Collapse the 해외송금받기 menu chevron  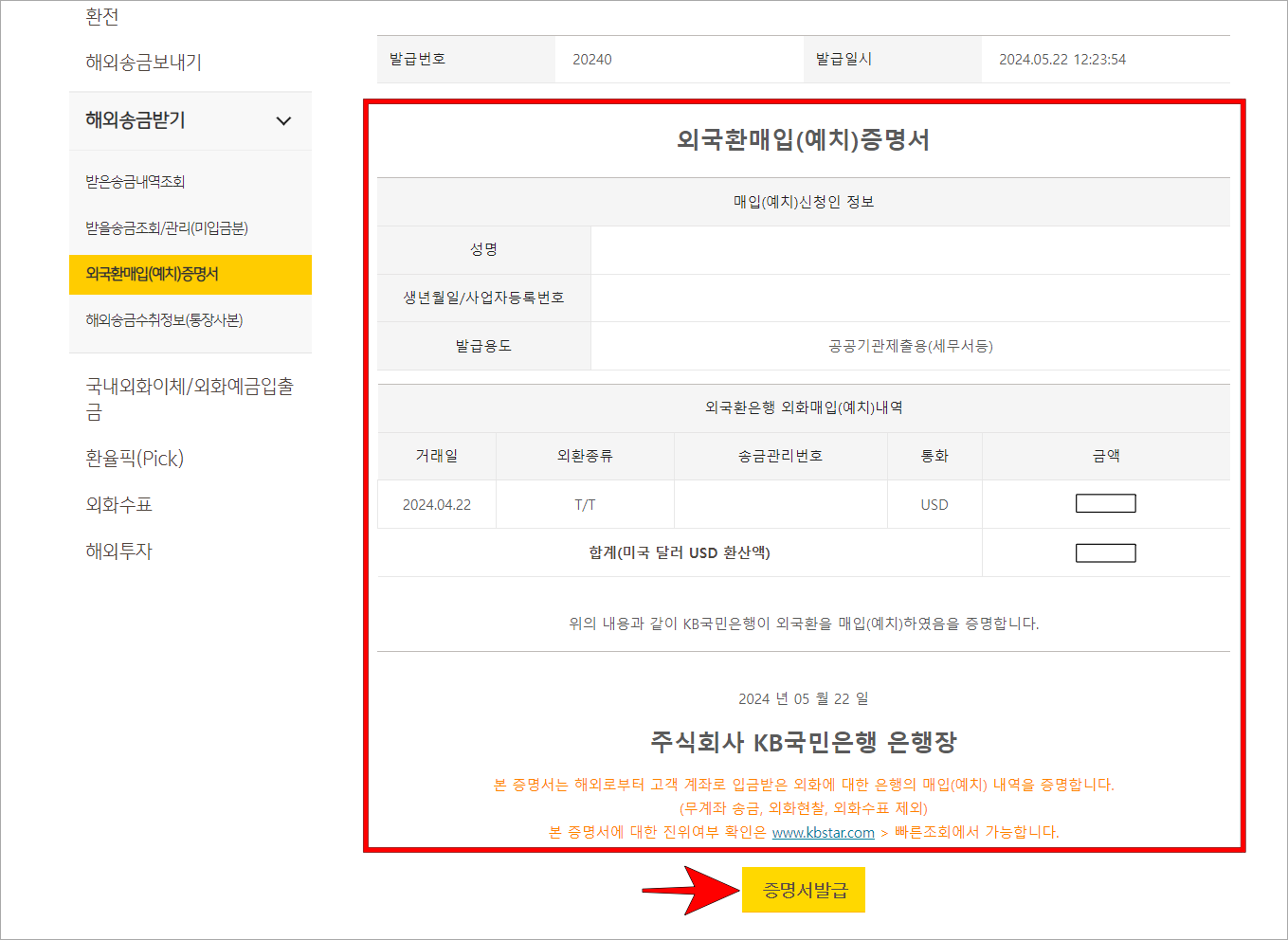point(282,121)
